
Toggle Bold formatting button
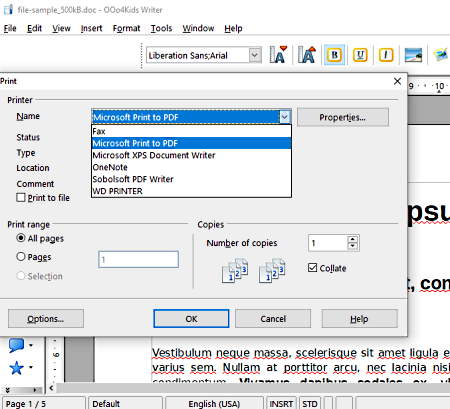click(x=334, y=55)
